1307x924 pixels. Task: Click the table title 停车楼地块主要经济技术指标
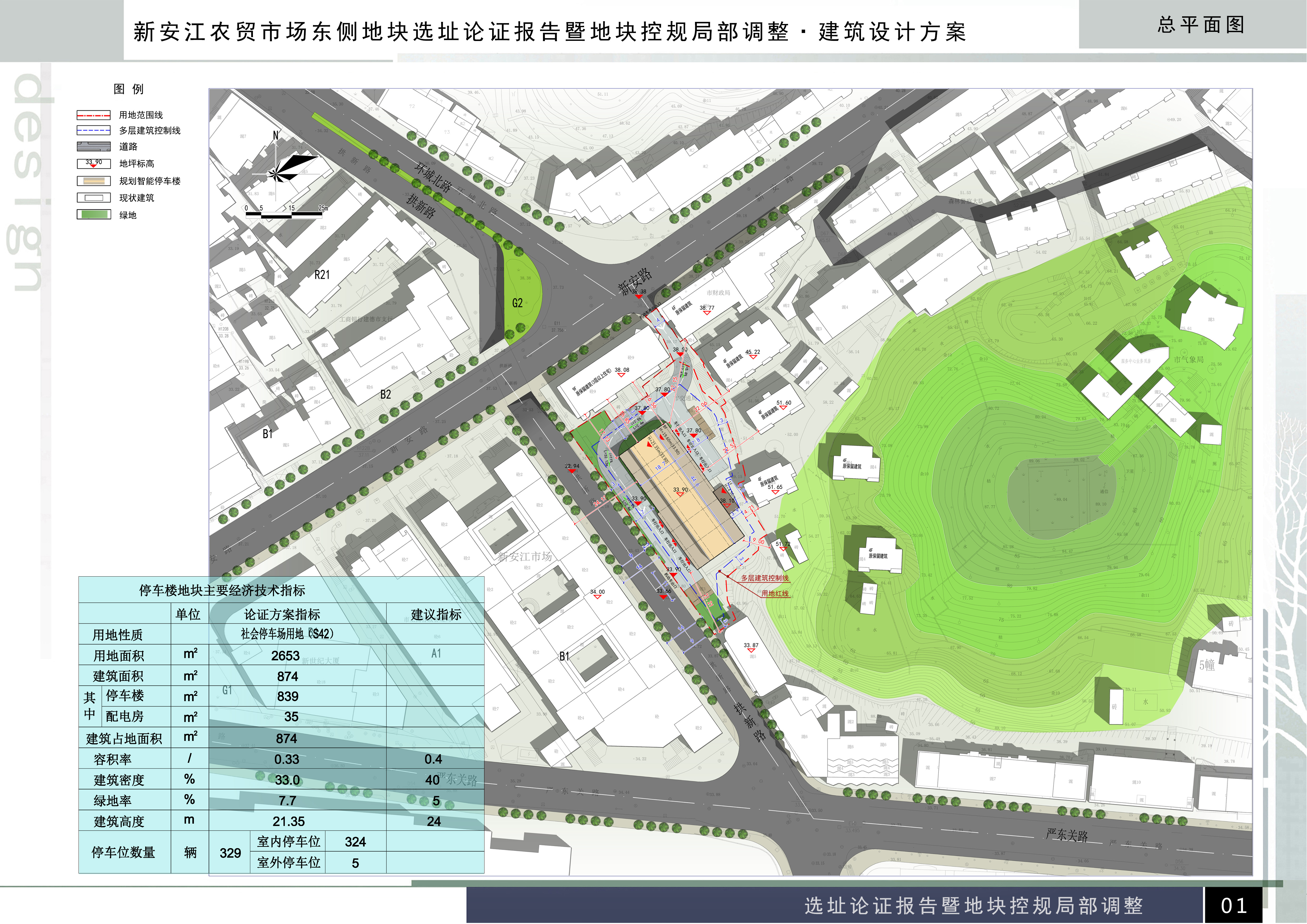(223, 591)
